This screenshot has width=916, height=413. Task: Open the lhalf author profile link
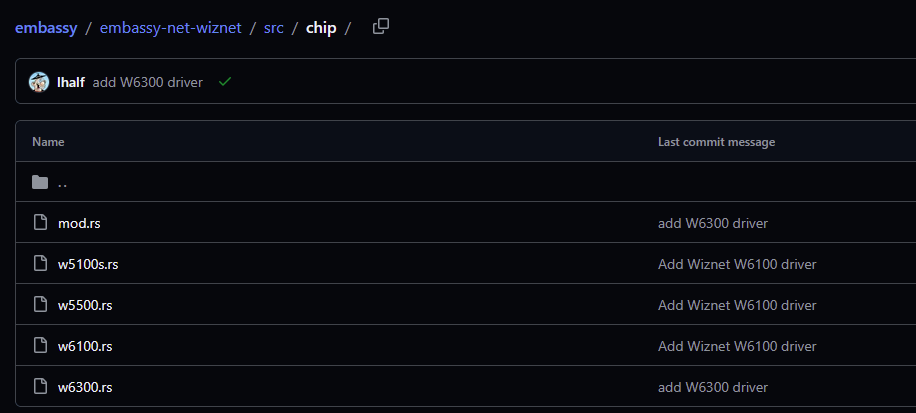pos(71,82)
